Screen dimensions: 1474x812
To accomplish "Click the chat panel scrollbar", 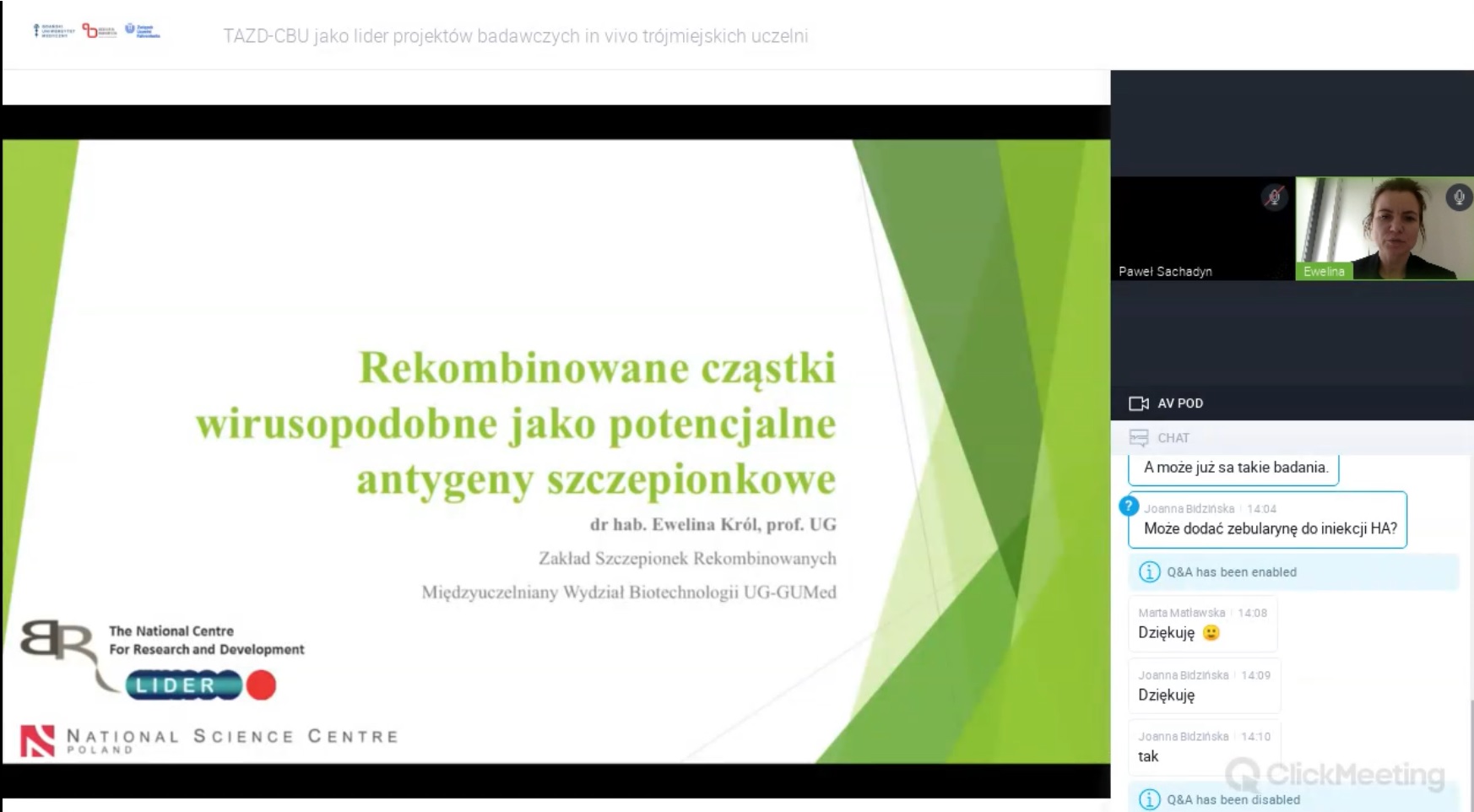I will [x=1470, y=751].
